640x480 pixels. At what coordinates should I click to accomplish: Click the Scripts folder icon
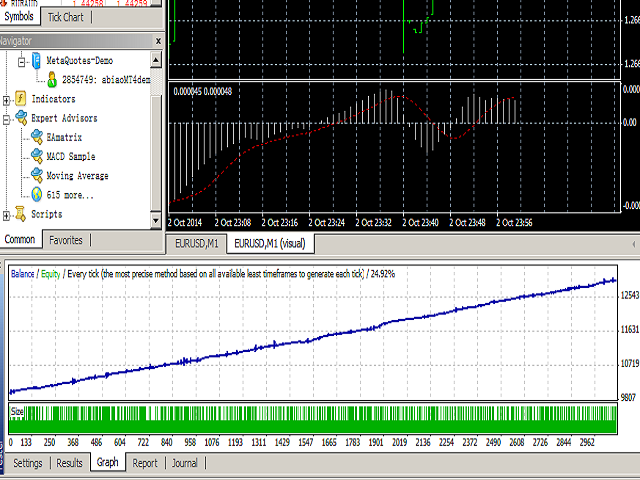20,214
